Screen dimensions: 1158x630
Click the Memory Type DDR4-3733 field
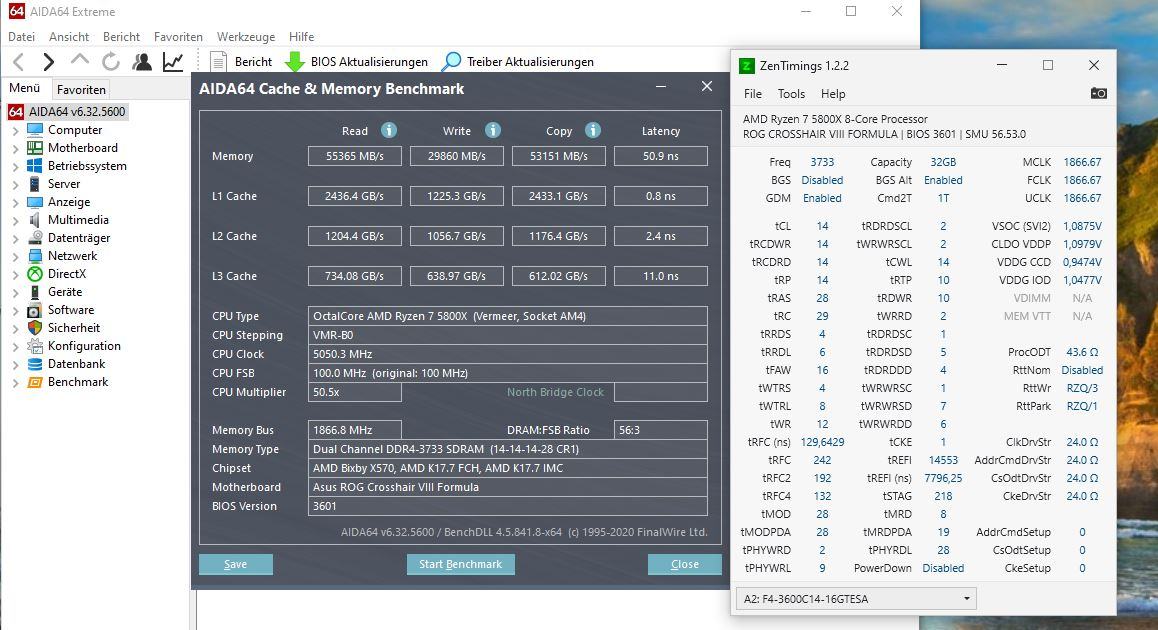click(x=507, y=449)
